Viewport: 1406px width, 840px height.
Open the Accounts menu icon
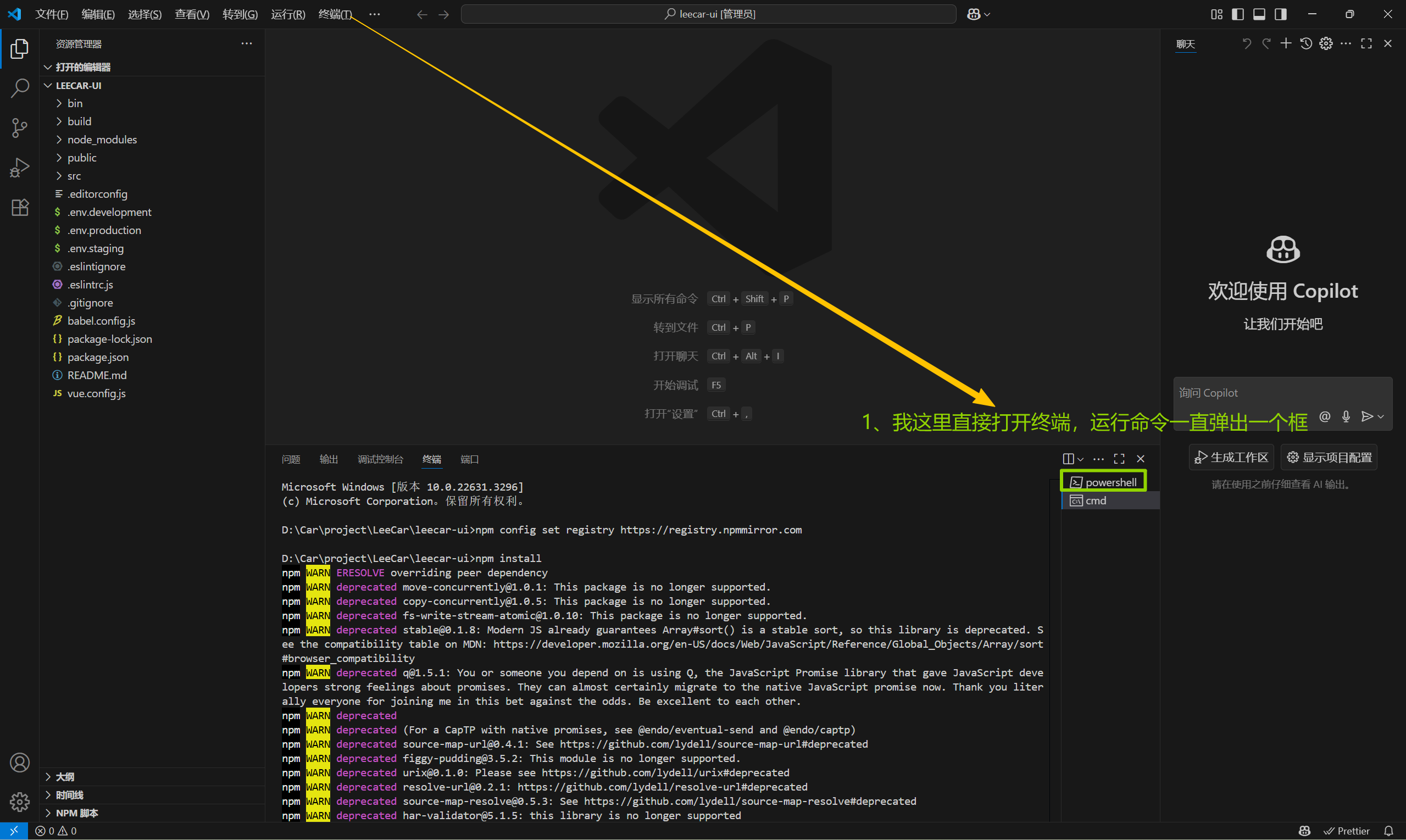20,763
